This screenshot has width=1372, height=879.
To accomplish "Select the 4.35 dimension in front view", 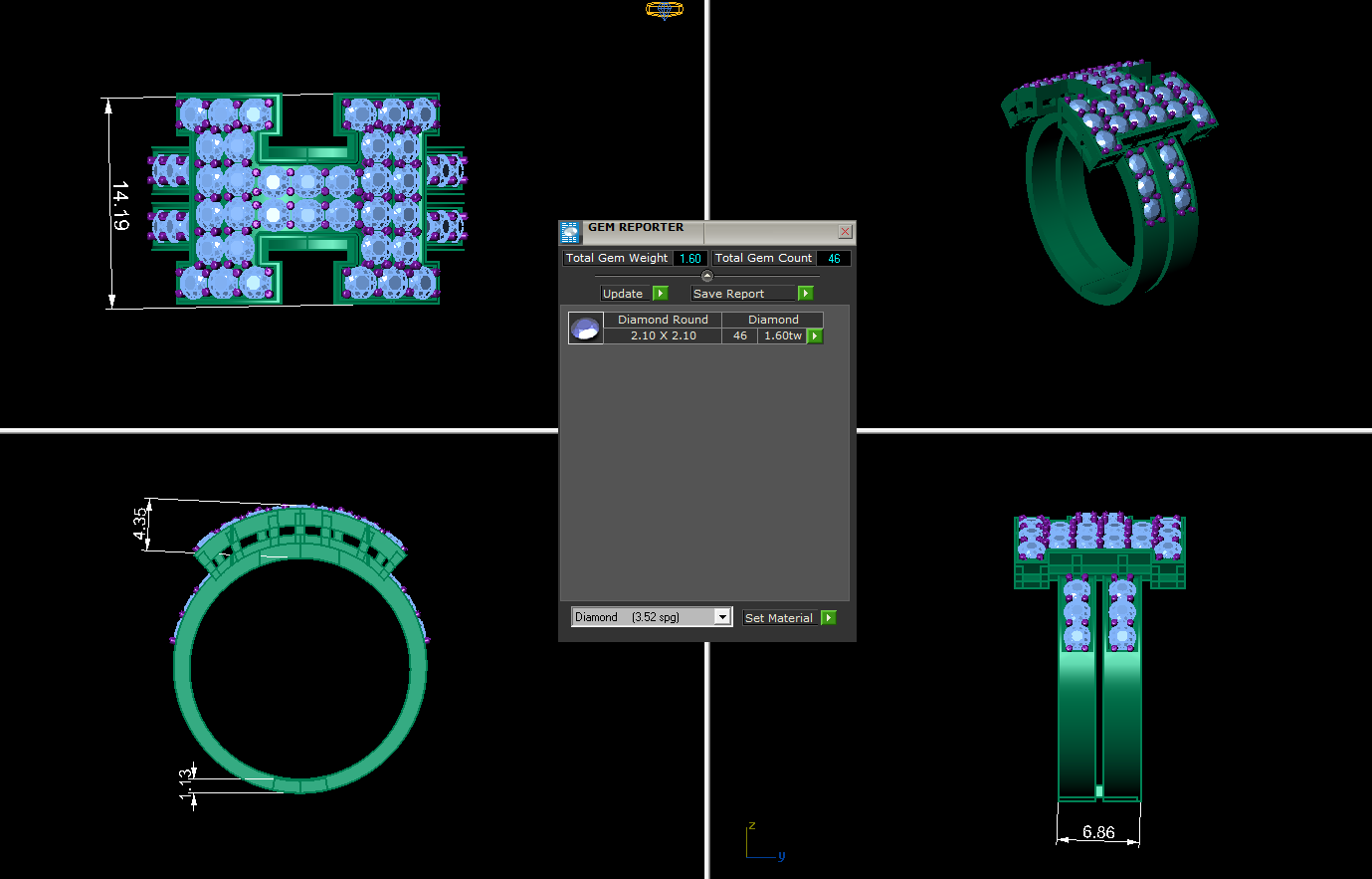I will [x=140, y=523].
